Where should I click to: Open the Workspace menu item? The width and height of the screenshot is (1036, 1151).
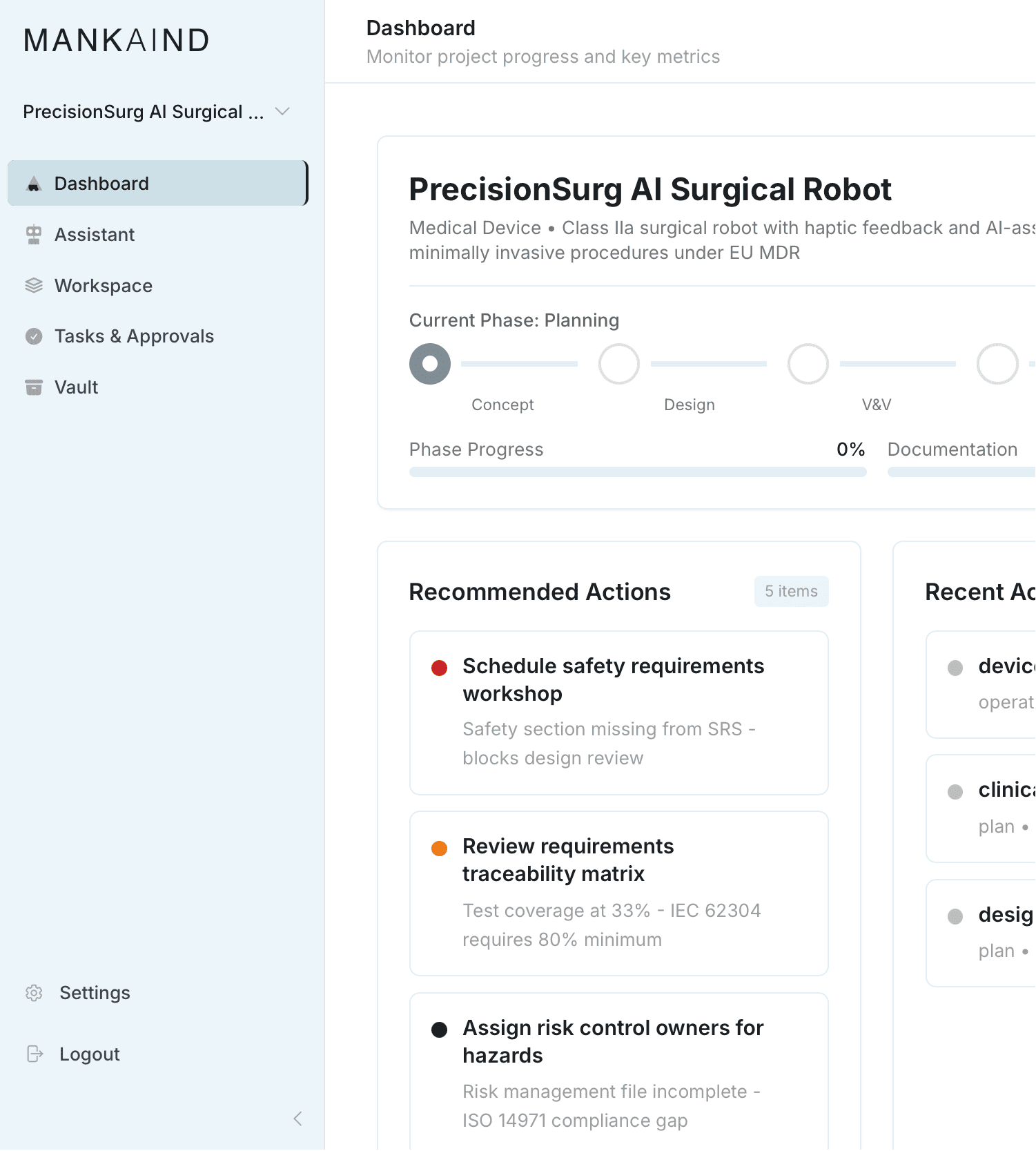pyautogui.click(x=104, y=286)
